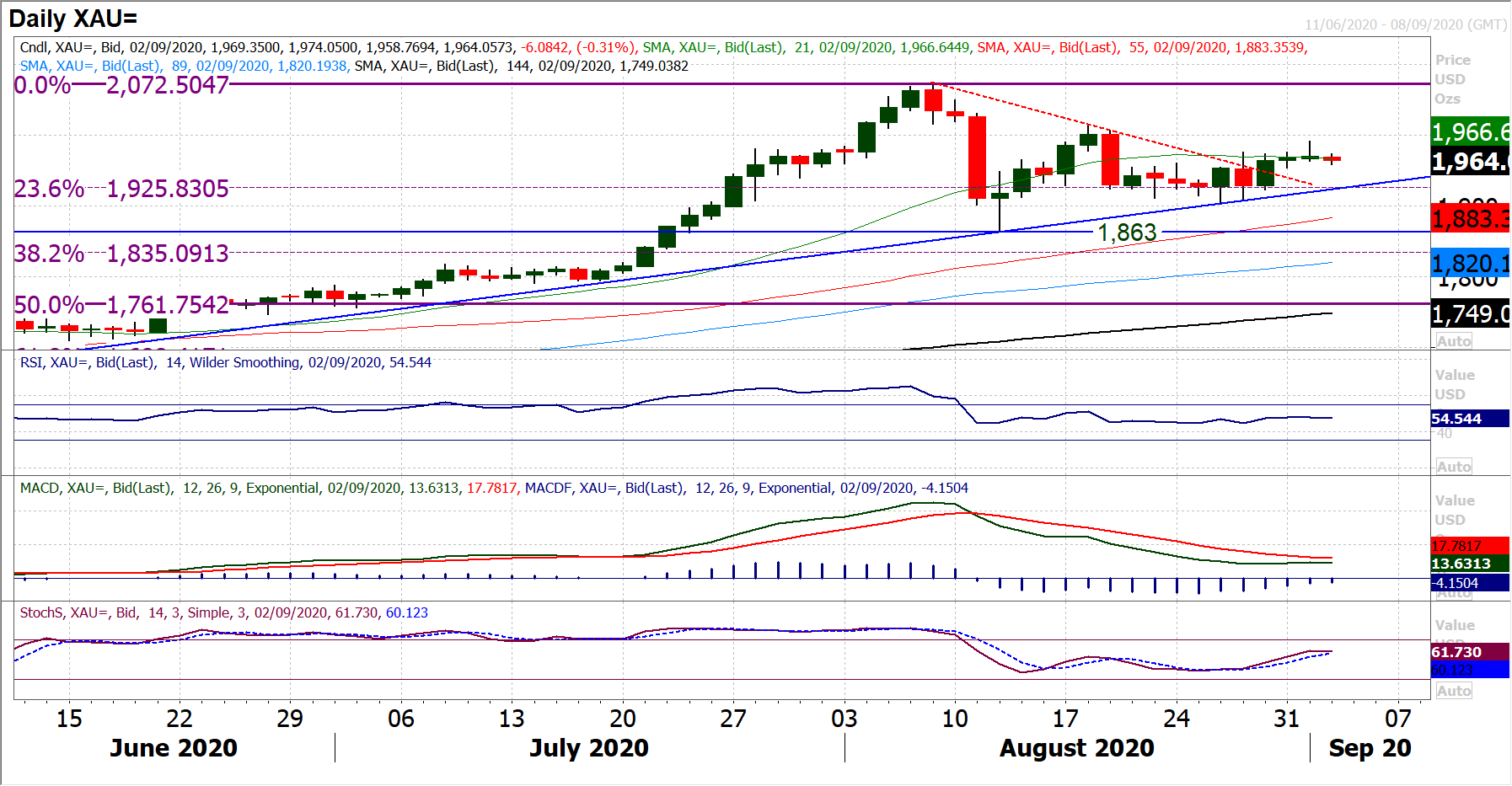The height and width of the screenshot is (786, 1512).
Task: Click the RSI indicator legend text
Action: [x=225, y=362]
